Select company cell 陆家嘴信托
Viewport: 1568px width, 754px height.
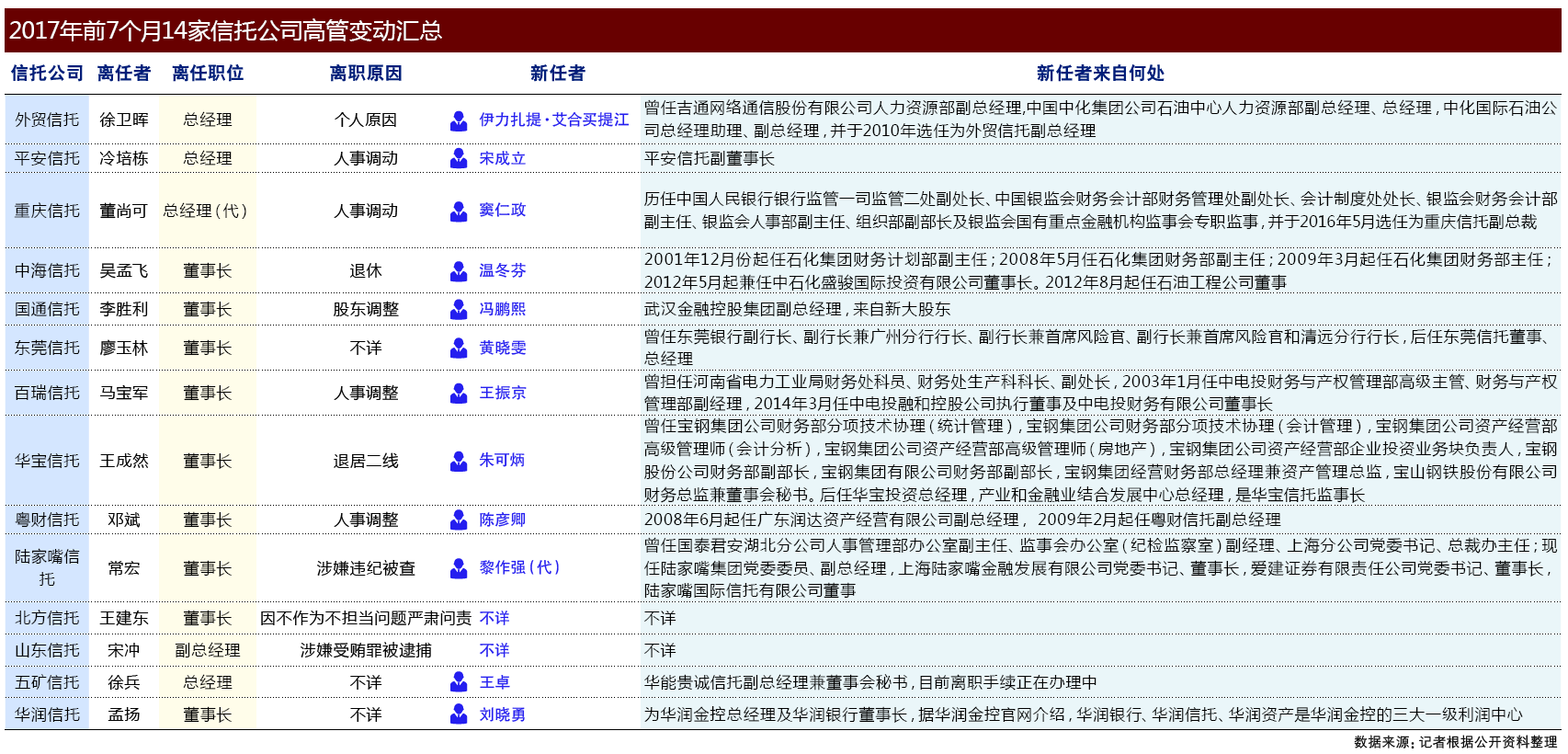point(47,567)
